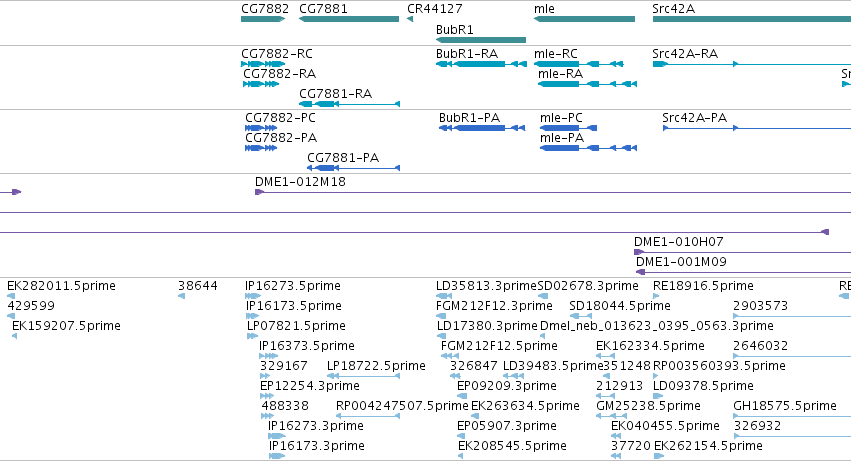
Task: Select the CG7881-PA CDS label
Action: 343,158
